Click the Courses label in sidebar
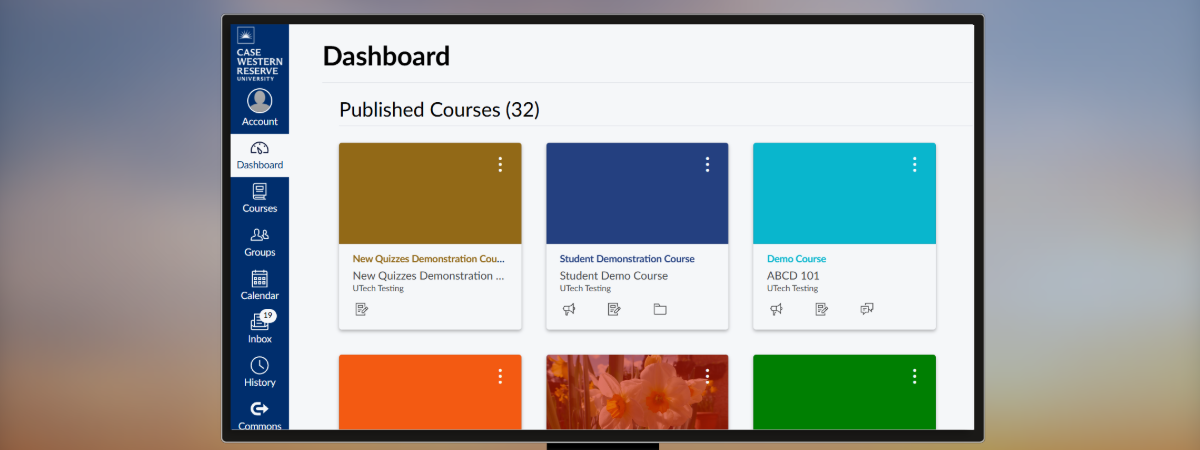 pos(260,209)
